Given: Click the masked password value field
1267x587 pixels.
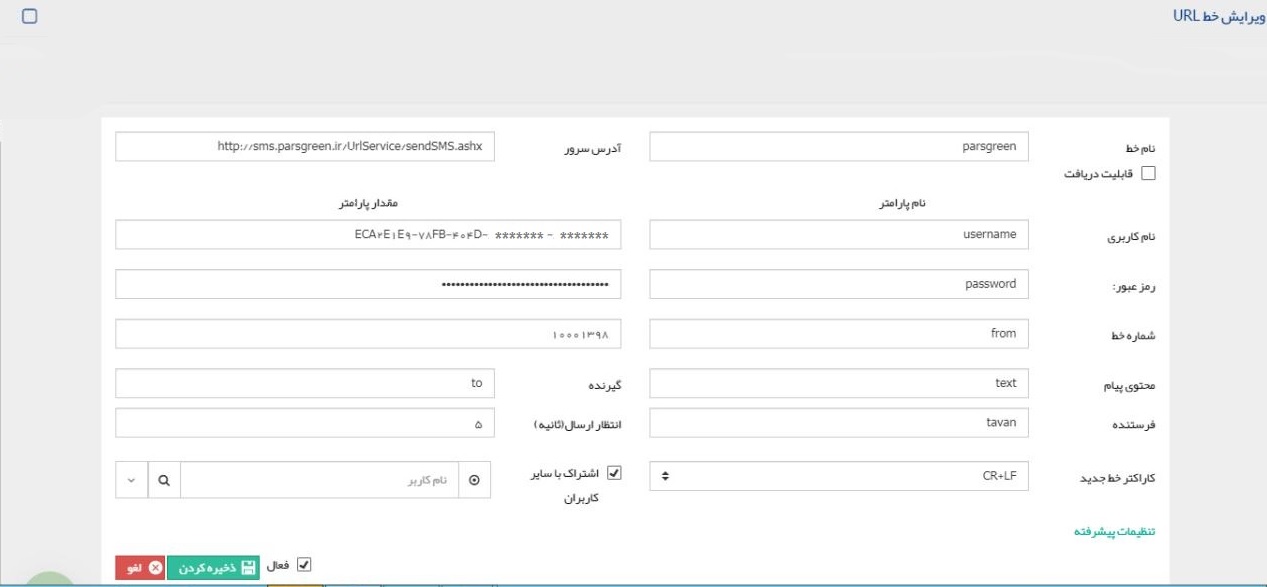Looking at the screenshot, I should (368, 284).
